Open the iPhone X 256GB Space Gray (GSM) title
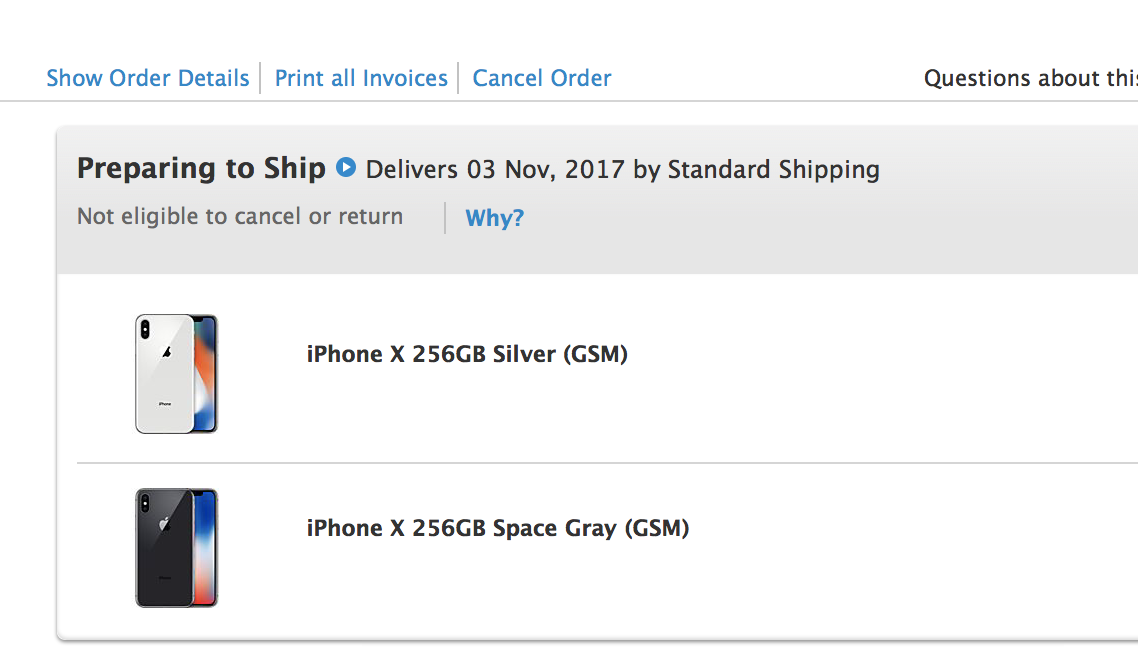1138x672 pixels. (498, 528)
